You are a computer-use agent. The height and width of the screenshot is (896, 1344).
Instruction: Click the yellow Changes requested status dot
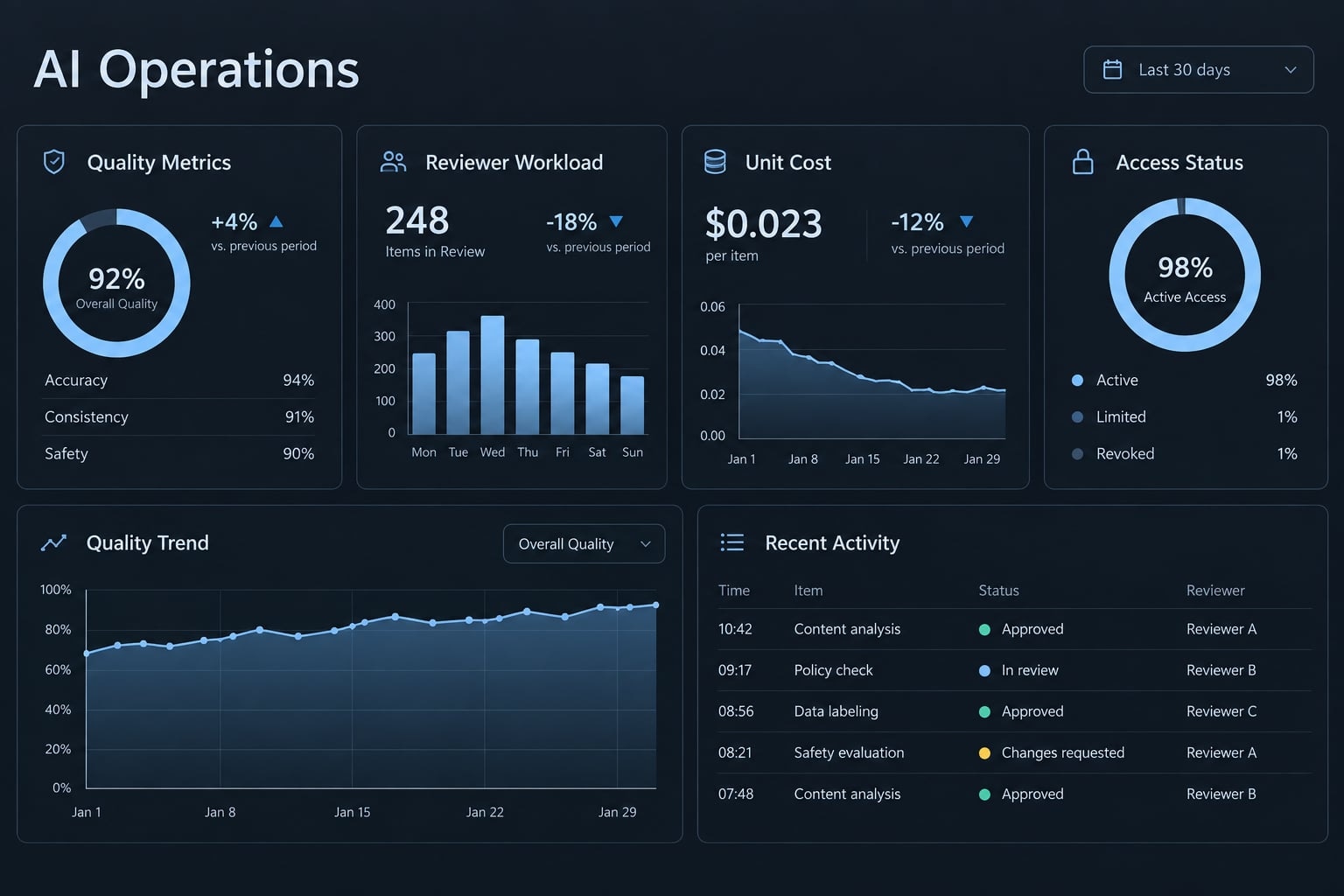pos(984,752)
